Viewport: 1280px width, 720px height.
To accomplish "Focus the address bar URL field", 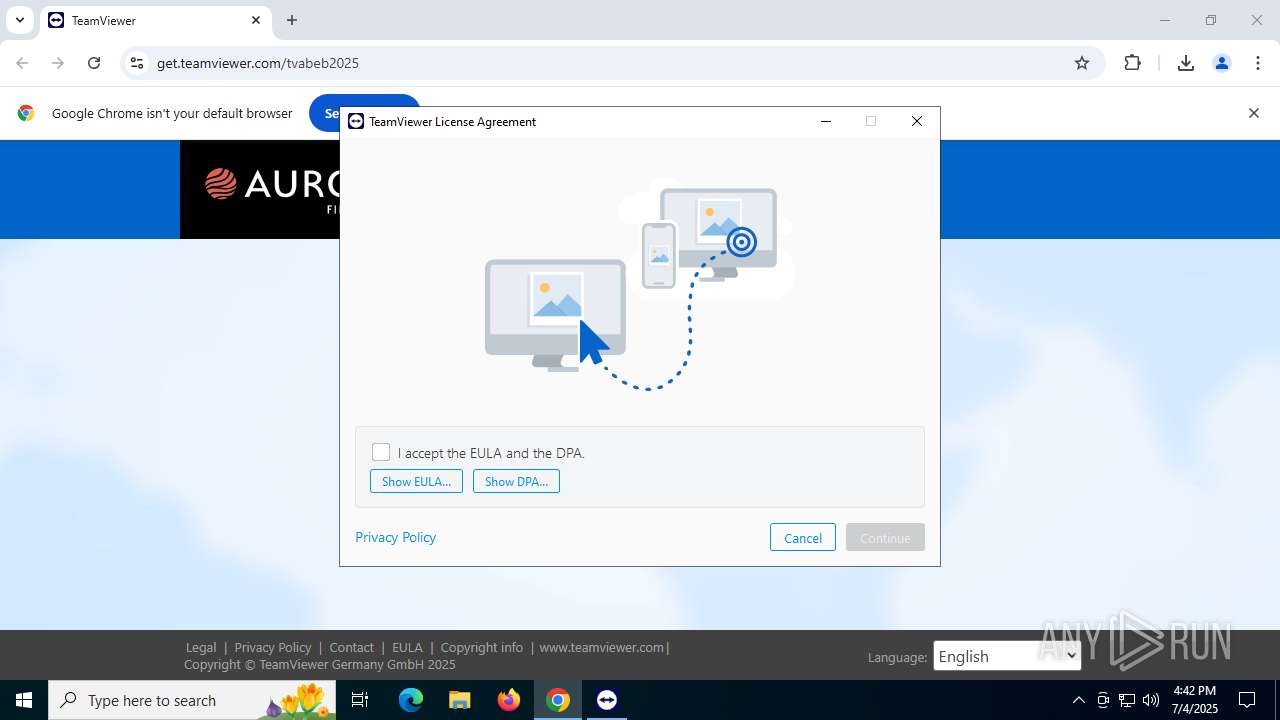I will pyautogui.click(x=610, y=63).
